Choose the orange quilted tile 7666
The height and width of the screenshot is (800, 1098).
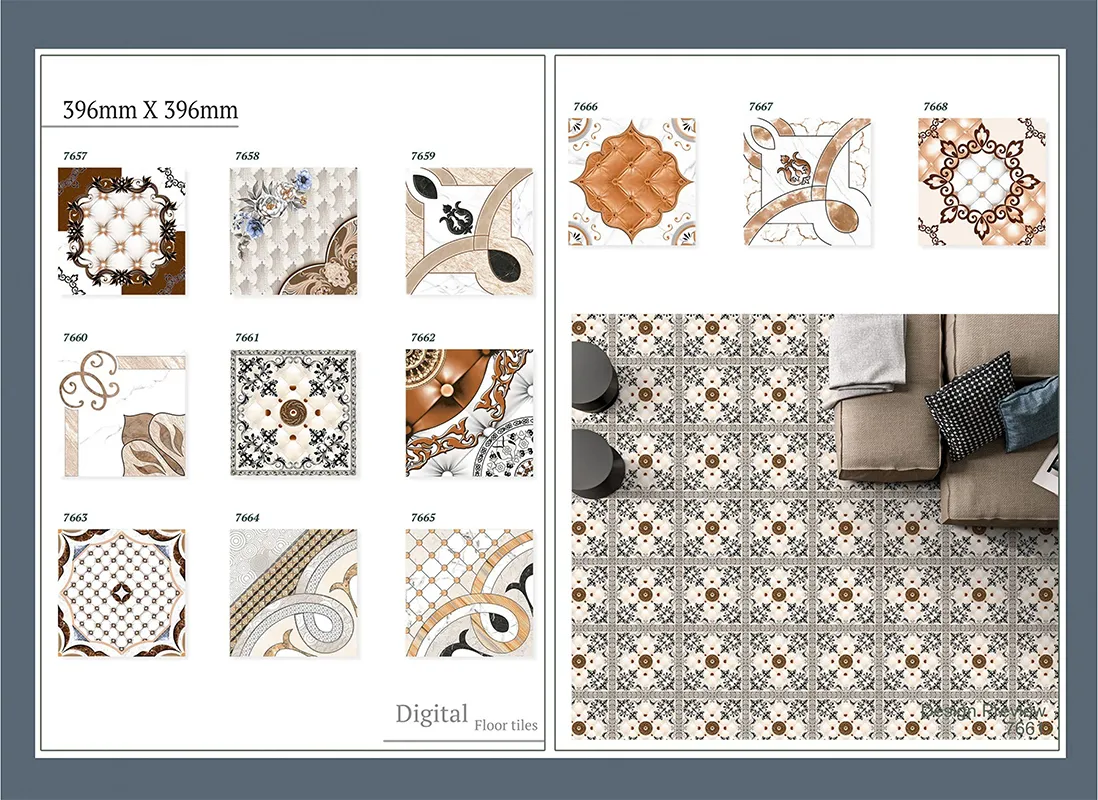[632, 182]
